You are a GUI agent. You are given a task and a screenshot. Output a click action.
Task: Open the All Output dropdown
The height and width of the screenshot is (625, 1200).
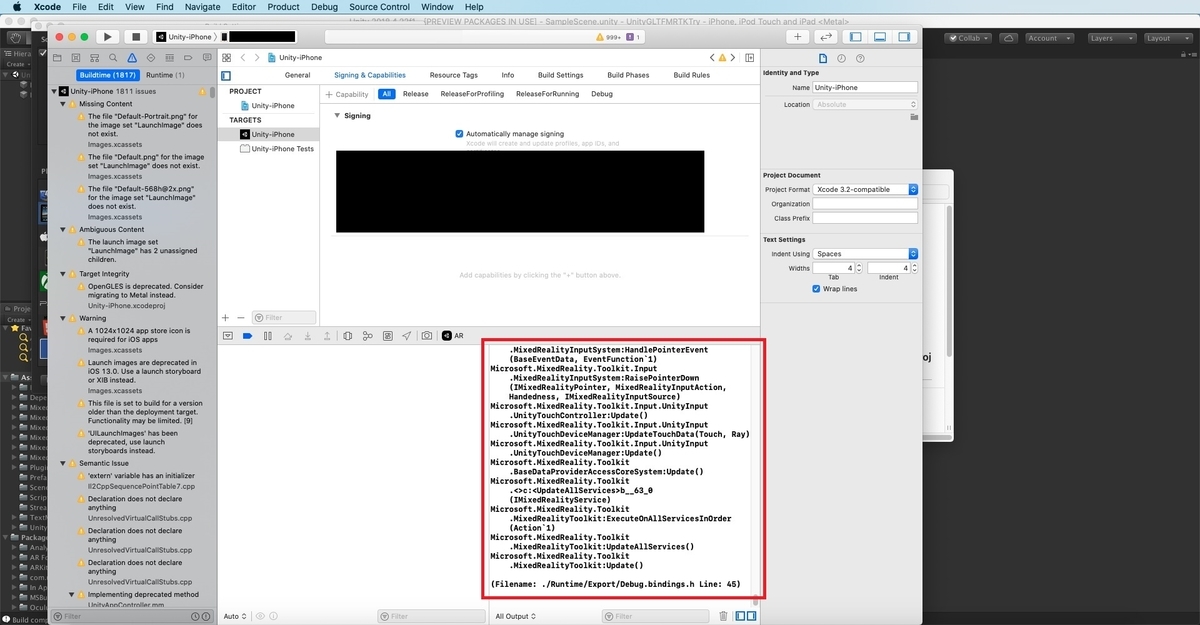(x=514, y=616)
